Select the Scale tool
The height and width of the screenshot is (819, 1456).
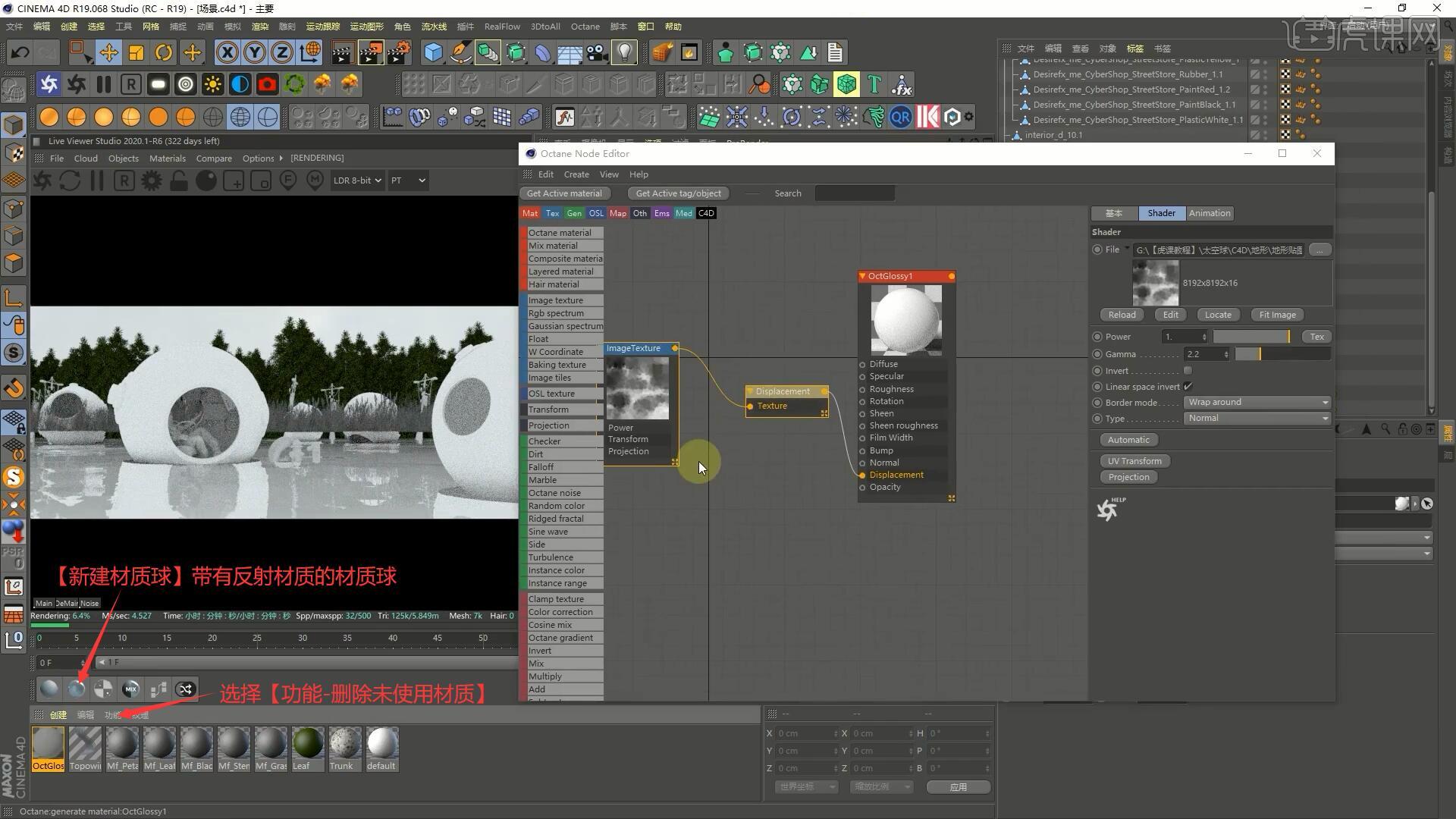tap(136, 52)
